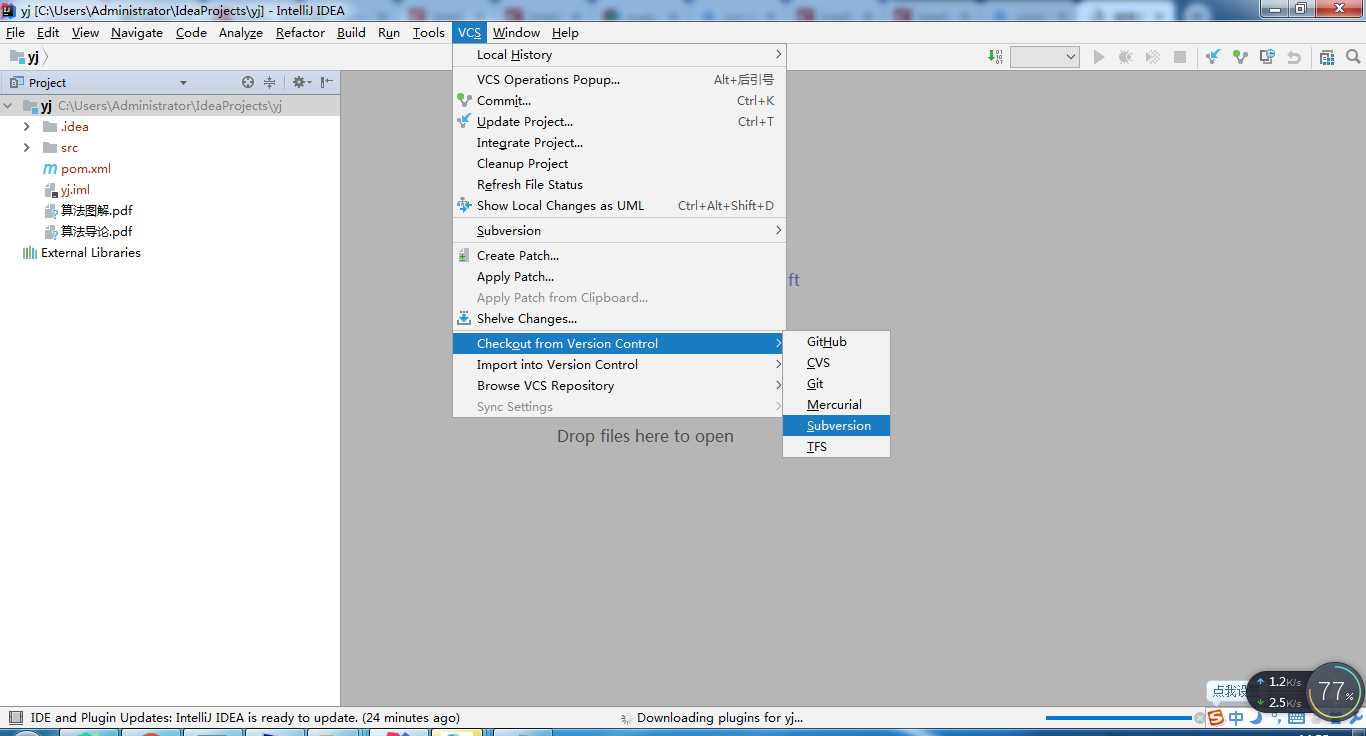Choose VCS Operations Popup...
Viewport: 1366px width, 736px height.
(x=619, y=80)
